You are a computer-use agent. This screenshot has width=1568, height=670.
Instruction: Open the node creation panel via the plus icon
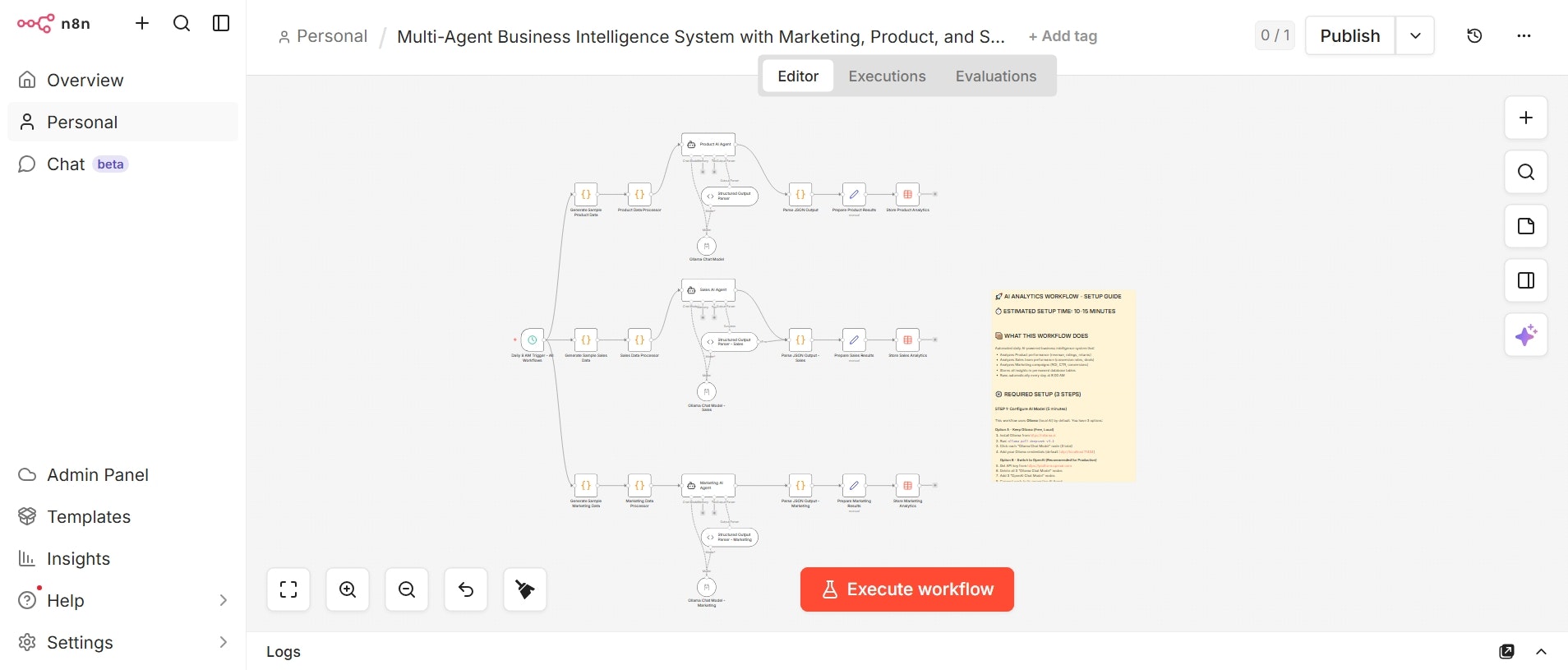click(x=1526, y=118)
